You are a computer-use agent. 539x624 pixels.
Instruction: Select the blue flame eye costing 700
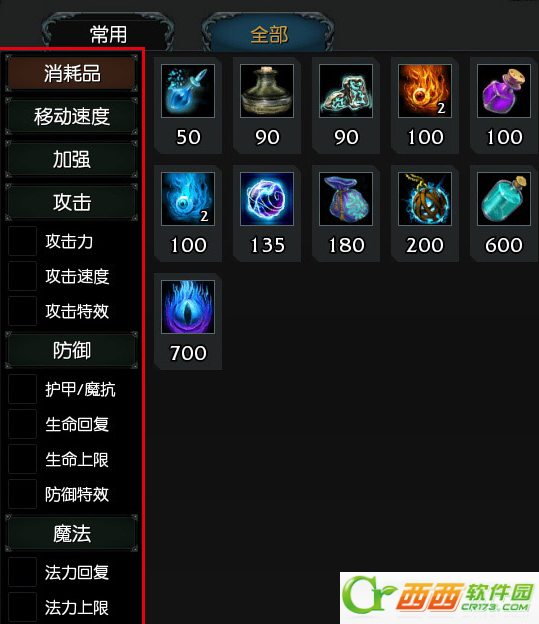click(x=188, y=307)
